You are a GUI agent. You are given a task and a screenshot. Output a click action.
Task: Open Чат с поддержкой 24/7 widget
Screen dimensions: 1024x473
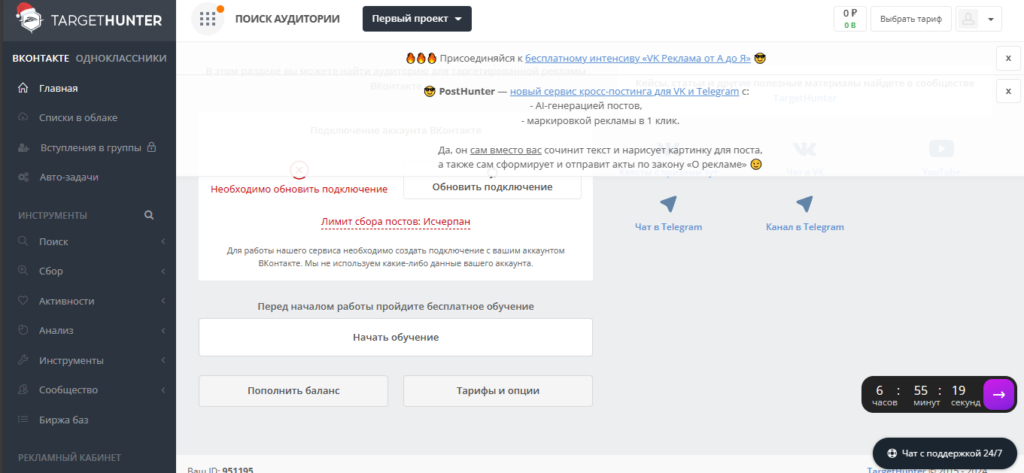pos(945,453)
